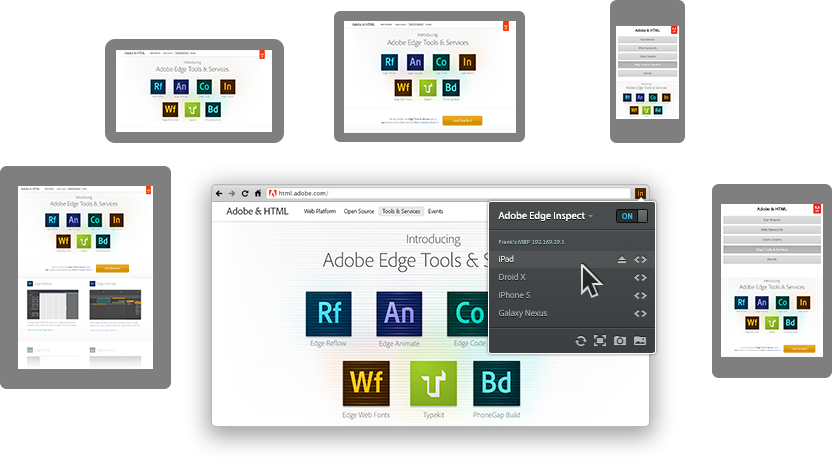The width and height of the screenshot is (832, 459).
Task: Click the Adobe & HTML site logo
Action: click(257, 211)
